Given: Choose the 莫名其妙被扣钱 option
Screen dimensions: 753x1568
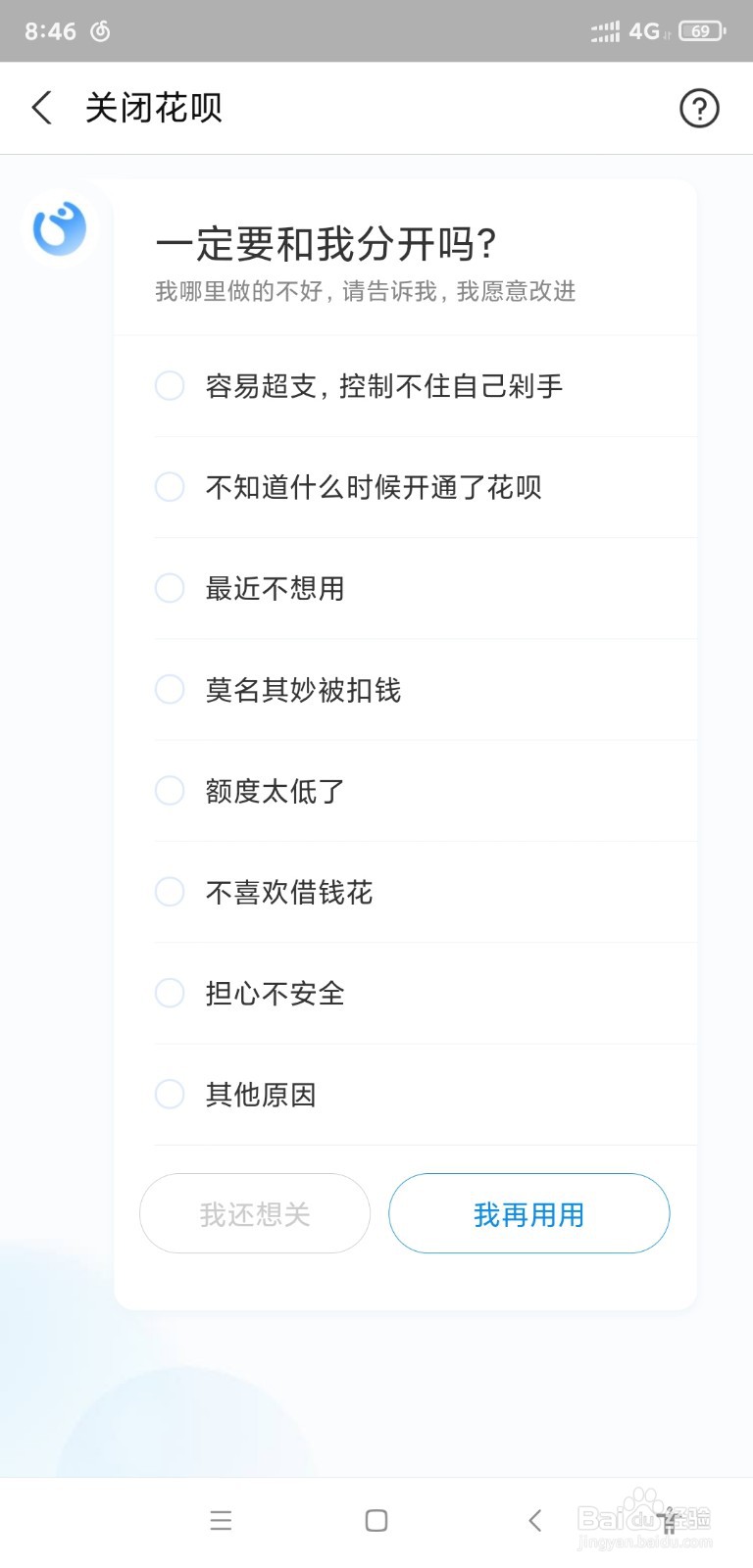Looking at the screenshot, I should [170, 690].
